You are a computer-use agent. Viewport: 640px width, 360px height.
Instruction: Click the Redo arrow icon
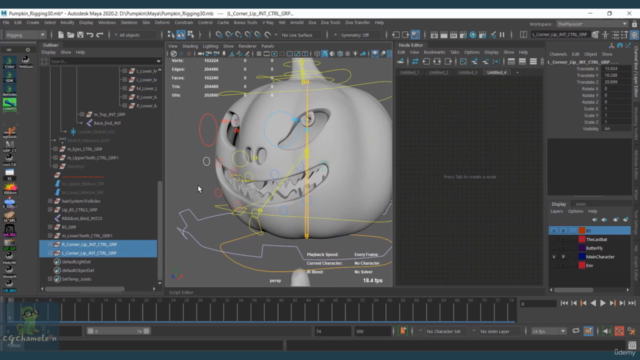[100, 35]
